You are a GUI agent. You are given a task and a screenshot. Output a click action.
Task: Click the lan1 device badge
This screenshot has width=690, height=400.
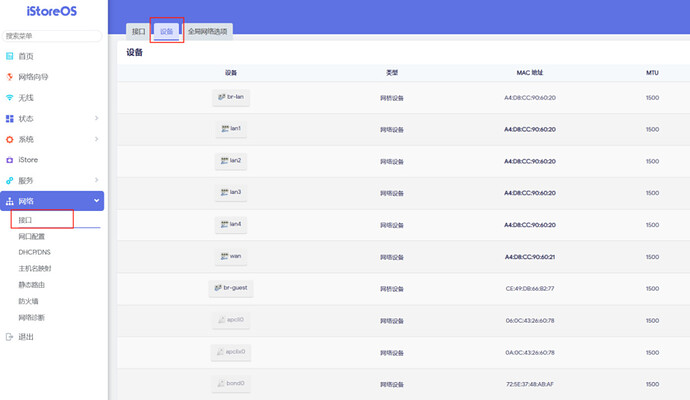(231, 129)
